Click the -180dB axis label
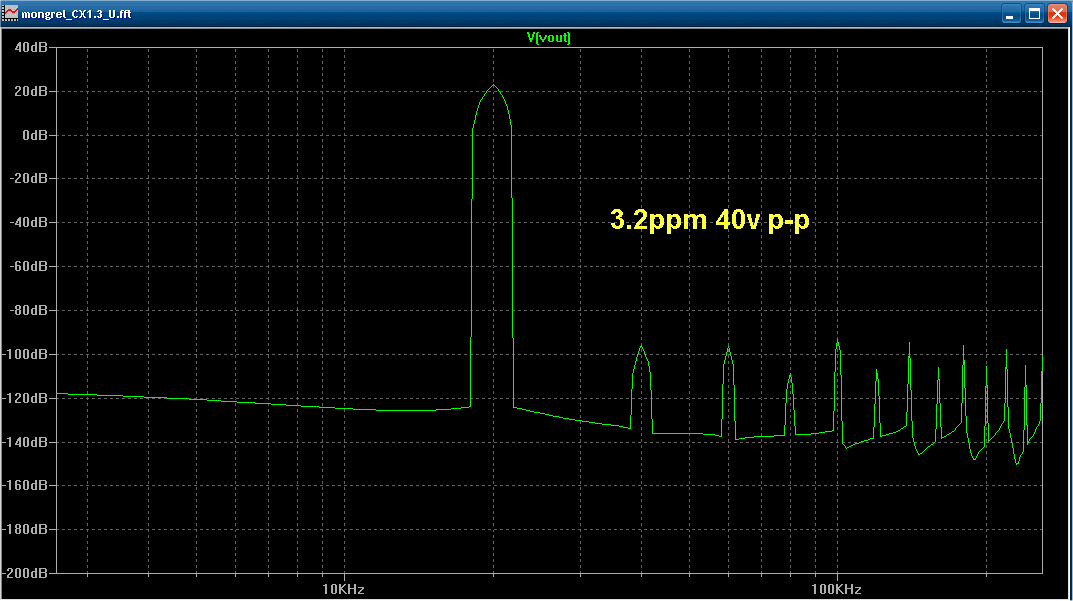The image size is (1073, 601). coord(25,529)
